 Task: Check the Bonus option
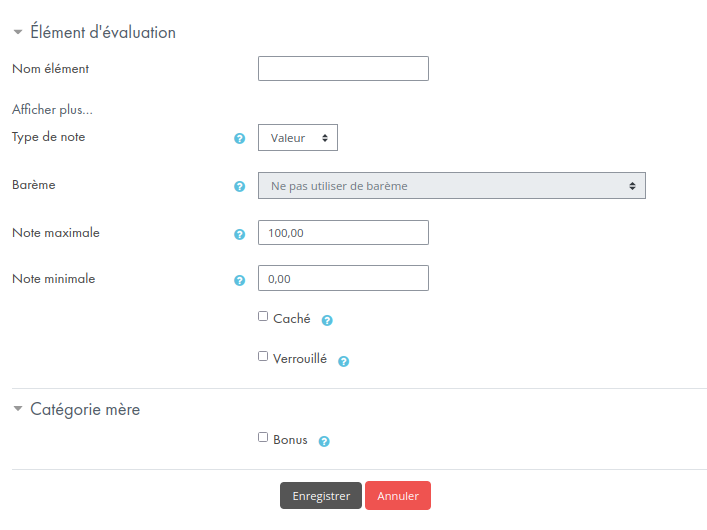click(x=263, y=437)
